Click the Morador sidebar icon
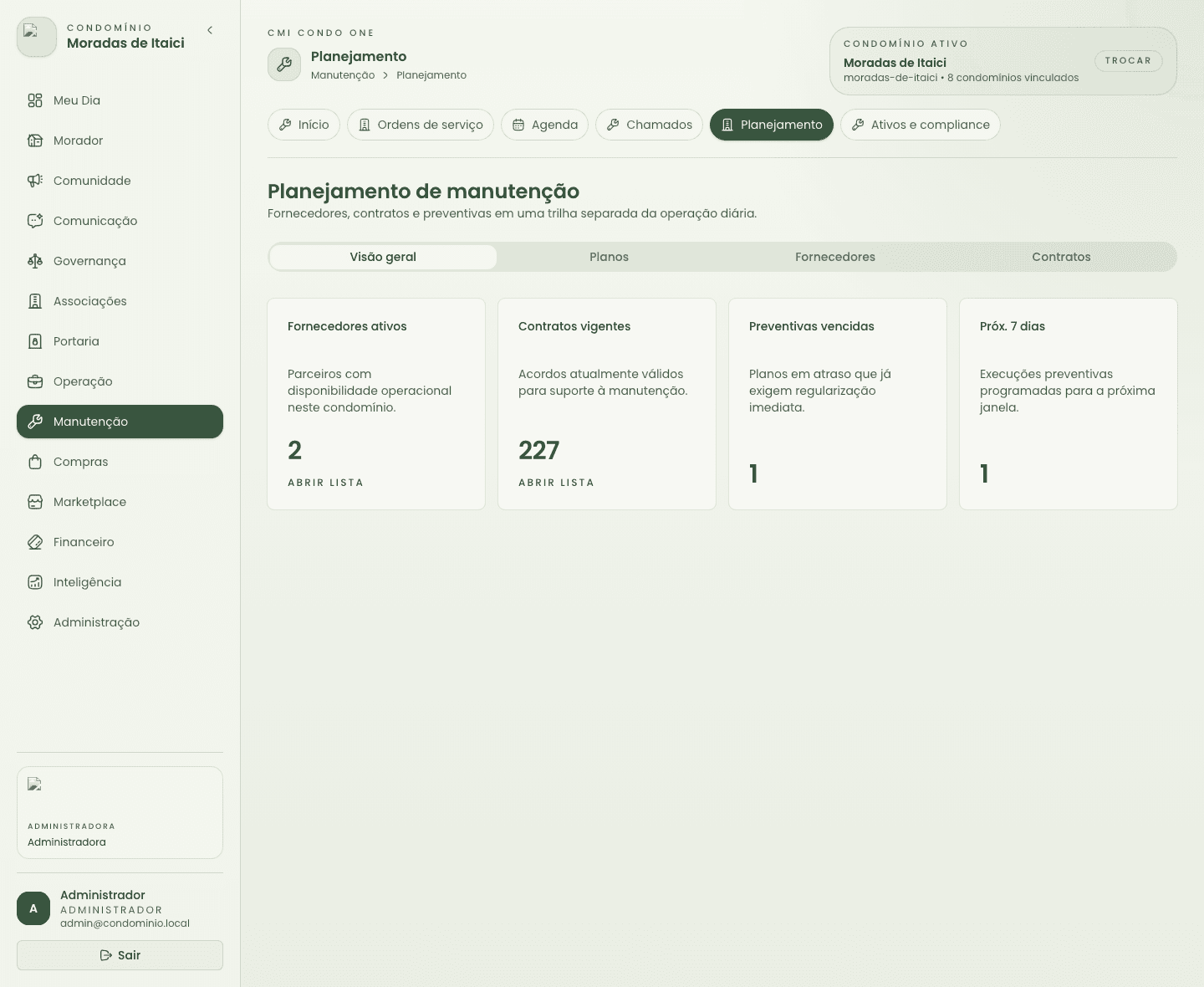Screen dimensions: 1204x987 (x=35, y=141)
